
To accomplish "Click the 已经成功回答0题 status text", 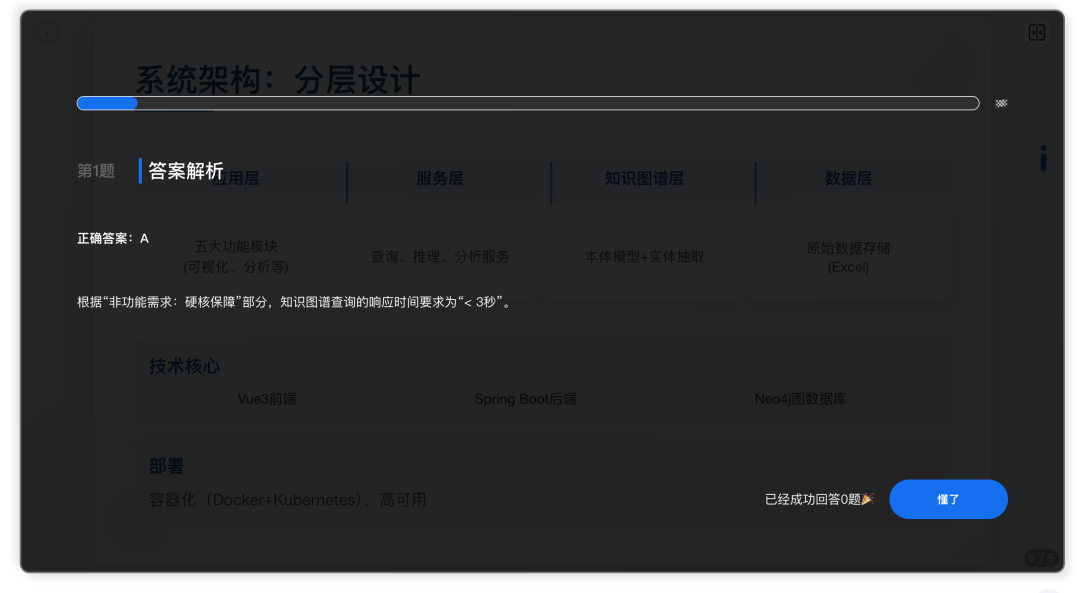I will (813, 499).
